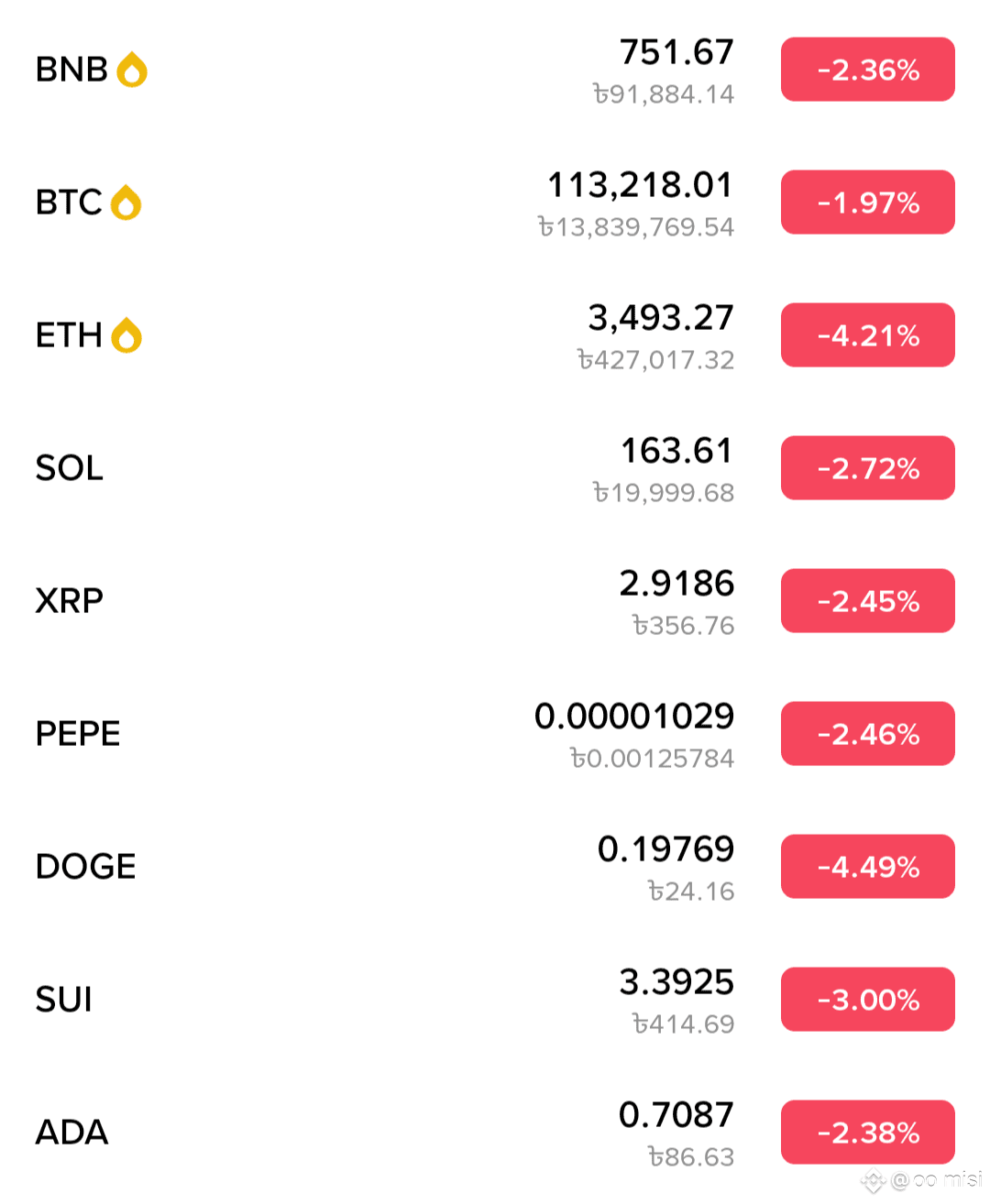Screen dimensions: 990x1204
Task: Select the ADA coin label
Action: [x=71, y=1133]
